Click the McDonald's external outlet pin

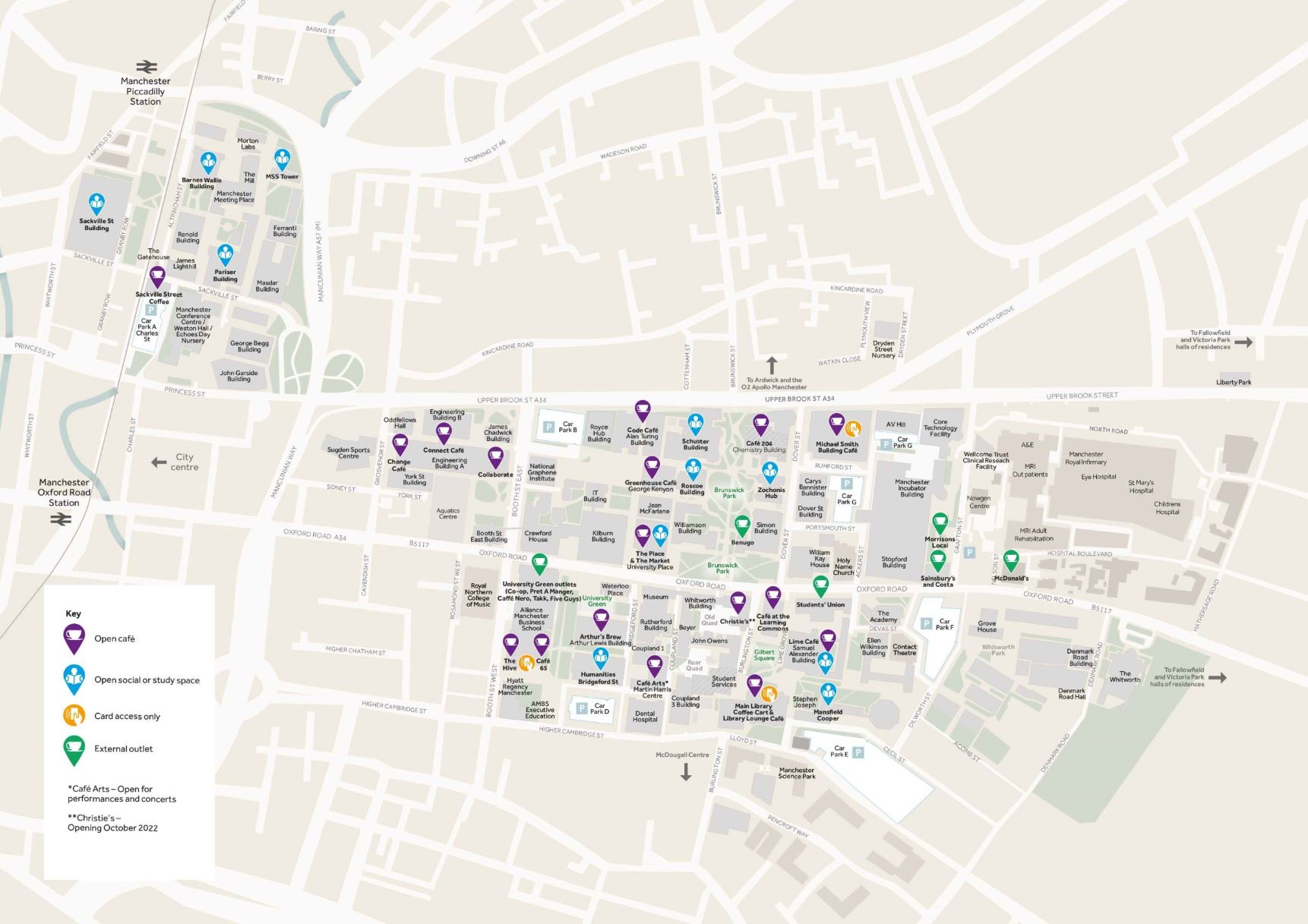(1010, 560)
